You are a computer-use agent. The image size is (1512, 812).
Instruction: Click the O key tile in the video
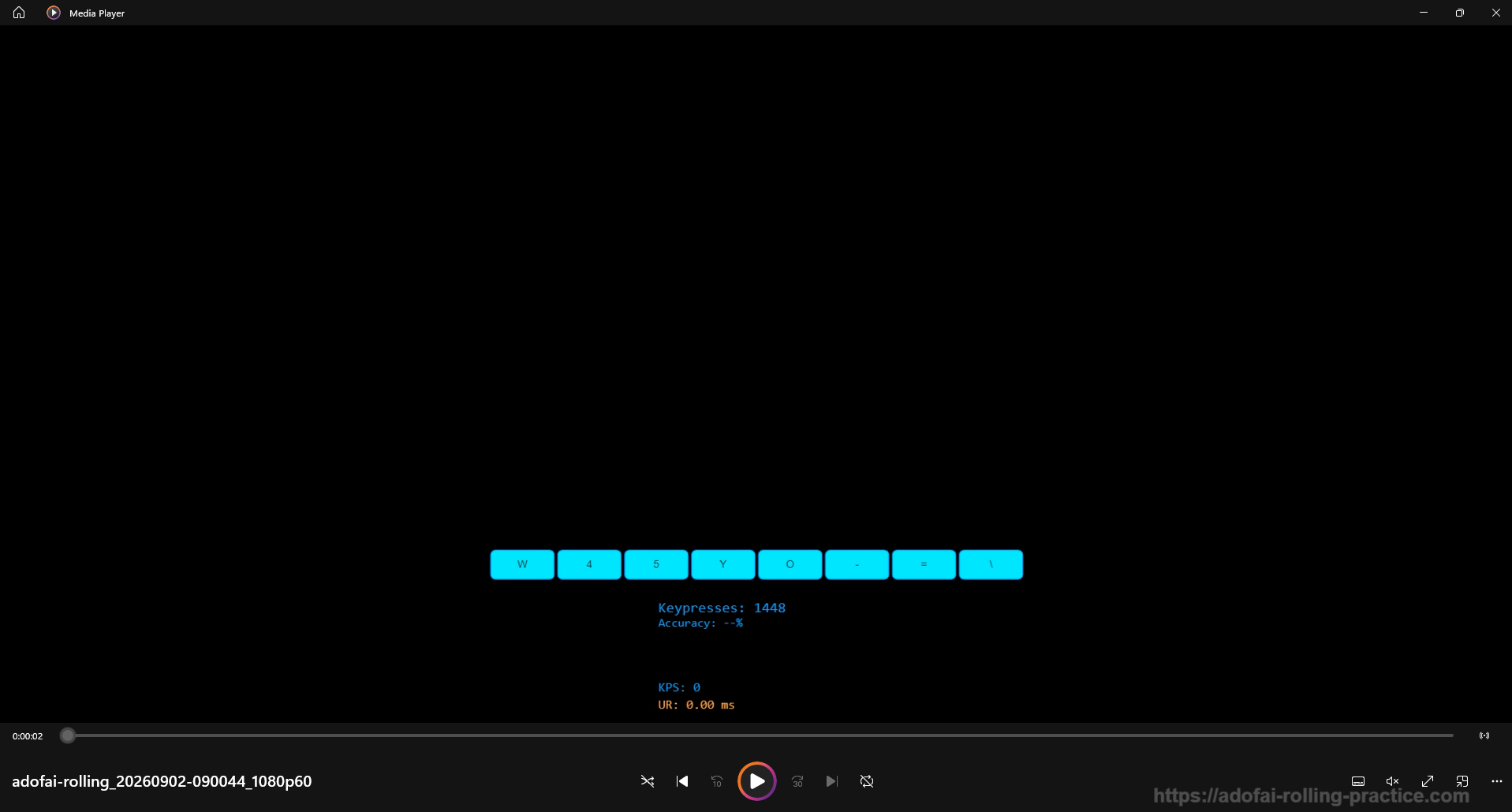pyautogui.click(x=790, y=565)
